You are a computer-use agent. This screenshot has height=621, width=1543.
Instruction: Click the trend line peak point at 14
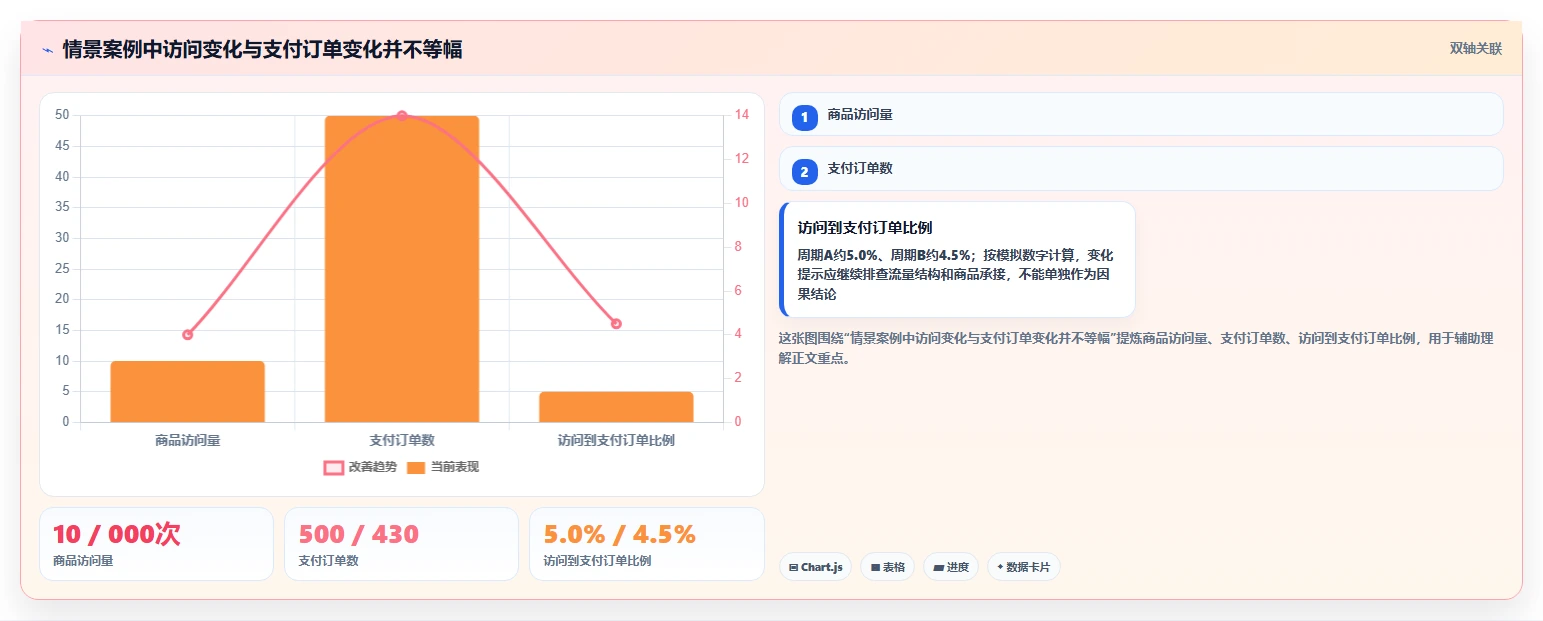point(402,116)
